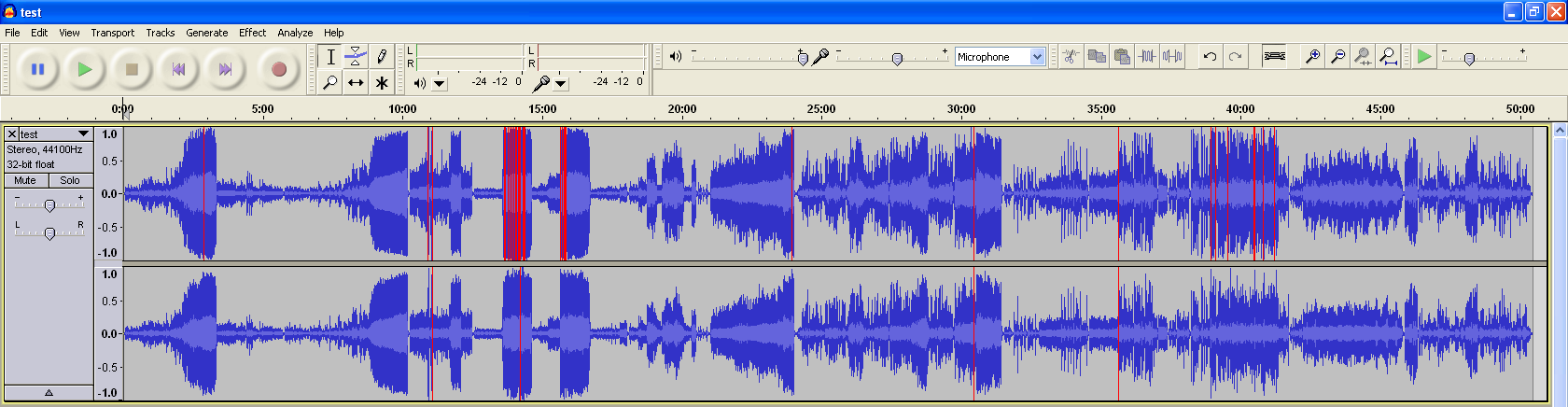This screenshot has height=407, width=1568.
Task: Select the Time Shift tool
Action: tap(356, 82)
